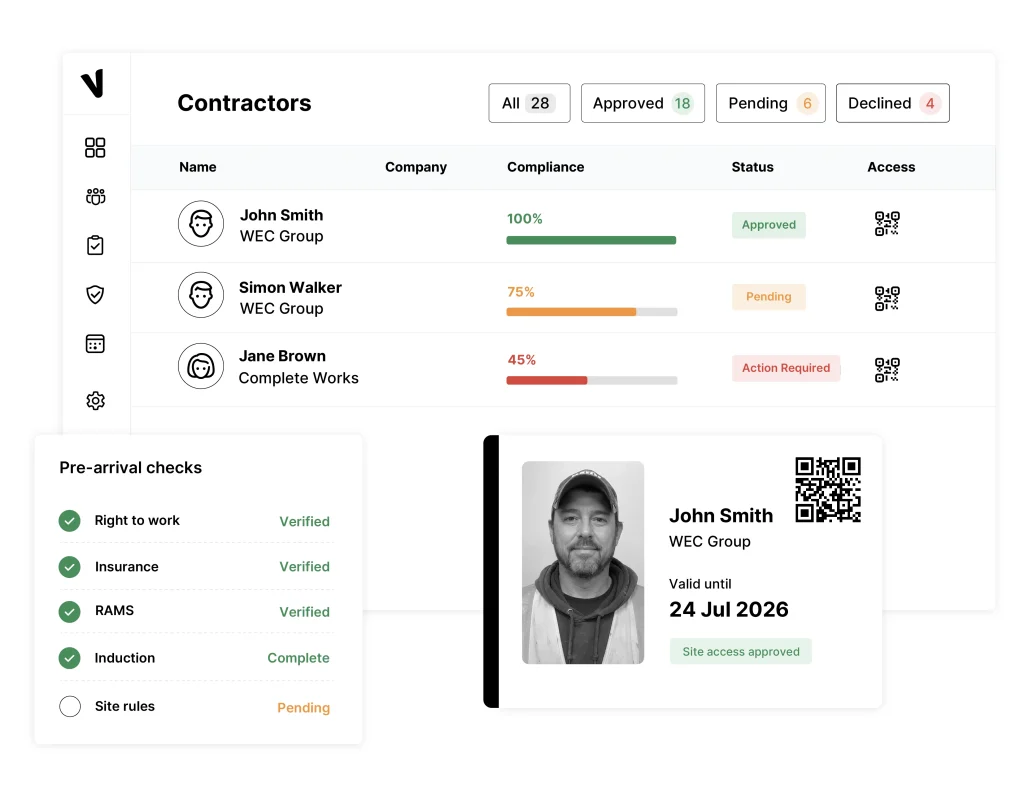
Task: Click the Insurance green checkmark
Action: pos(70,567)
